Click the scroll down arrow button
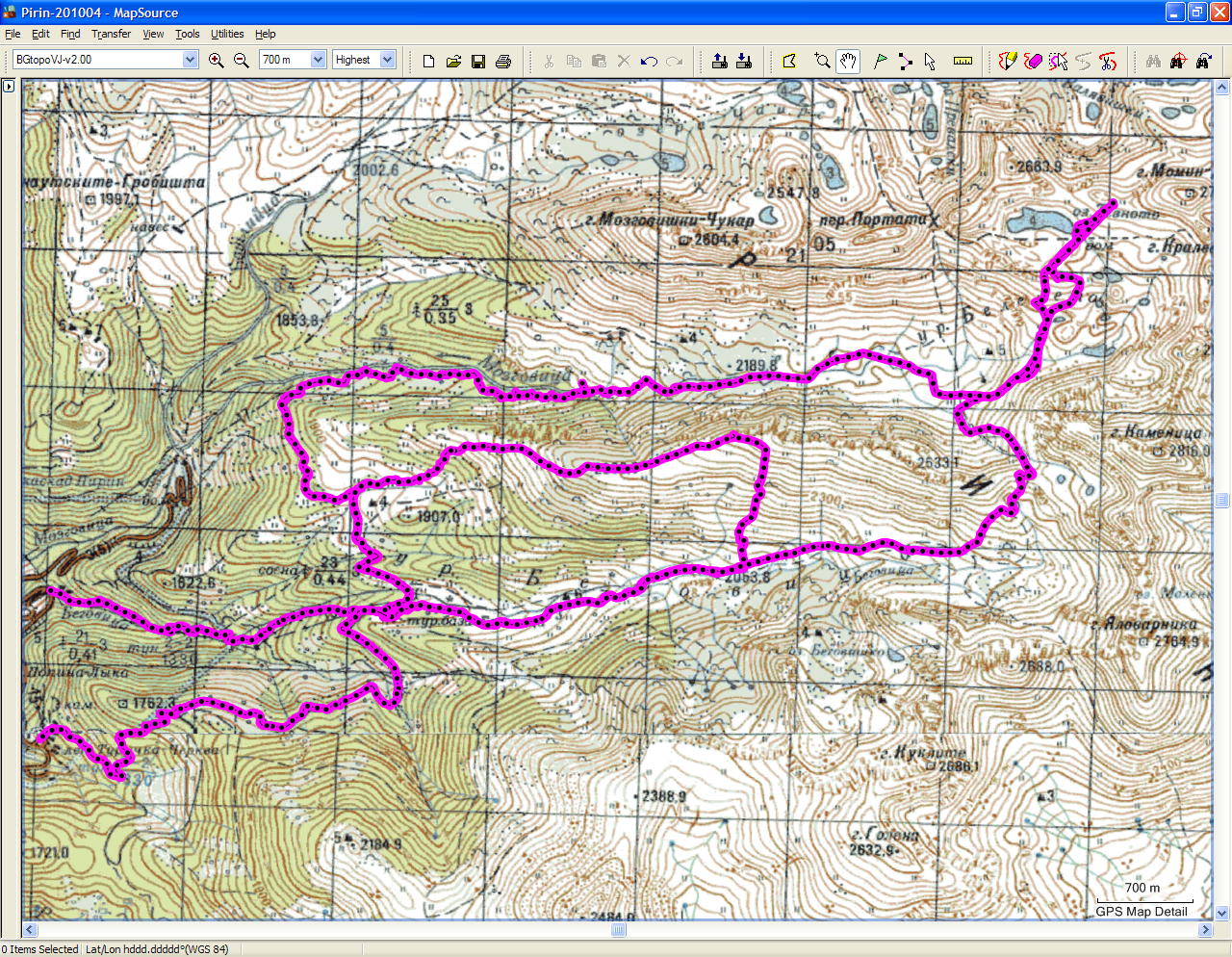 point(1222,914)
